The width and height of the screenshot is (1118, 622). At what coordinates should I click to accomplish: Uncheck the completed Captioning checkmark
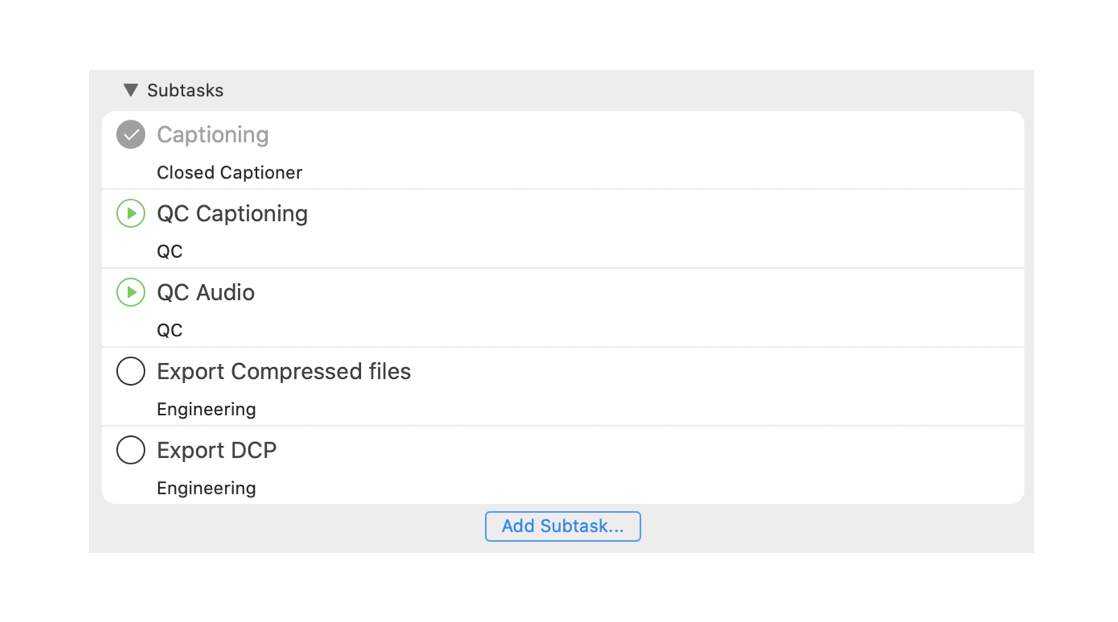pyautogui.click(x=130, y=134)
